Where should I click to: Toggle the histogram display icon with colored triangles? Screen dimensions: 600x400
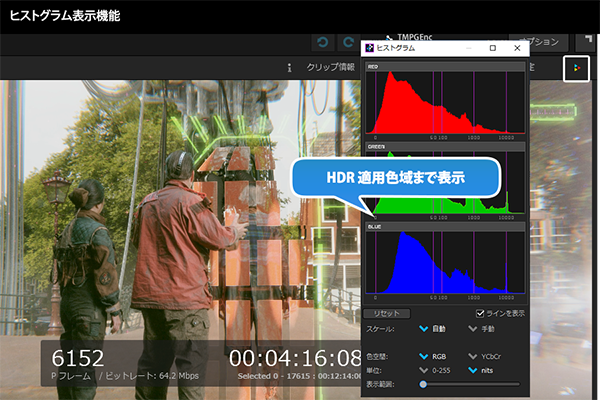(576, 68)
